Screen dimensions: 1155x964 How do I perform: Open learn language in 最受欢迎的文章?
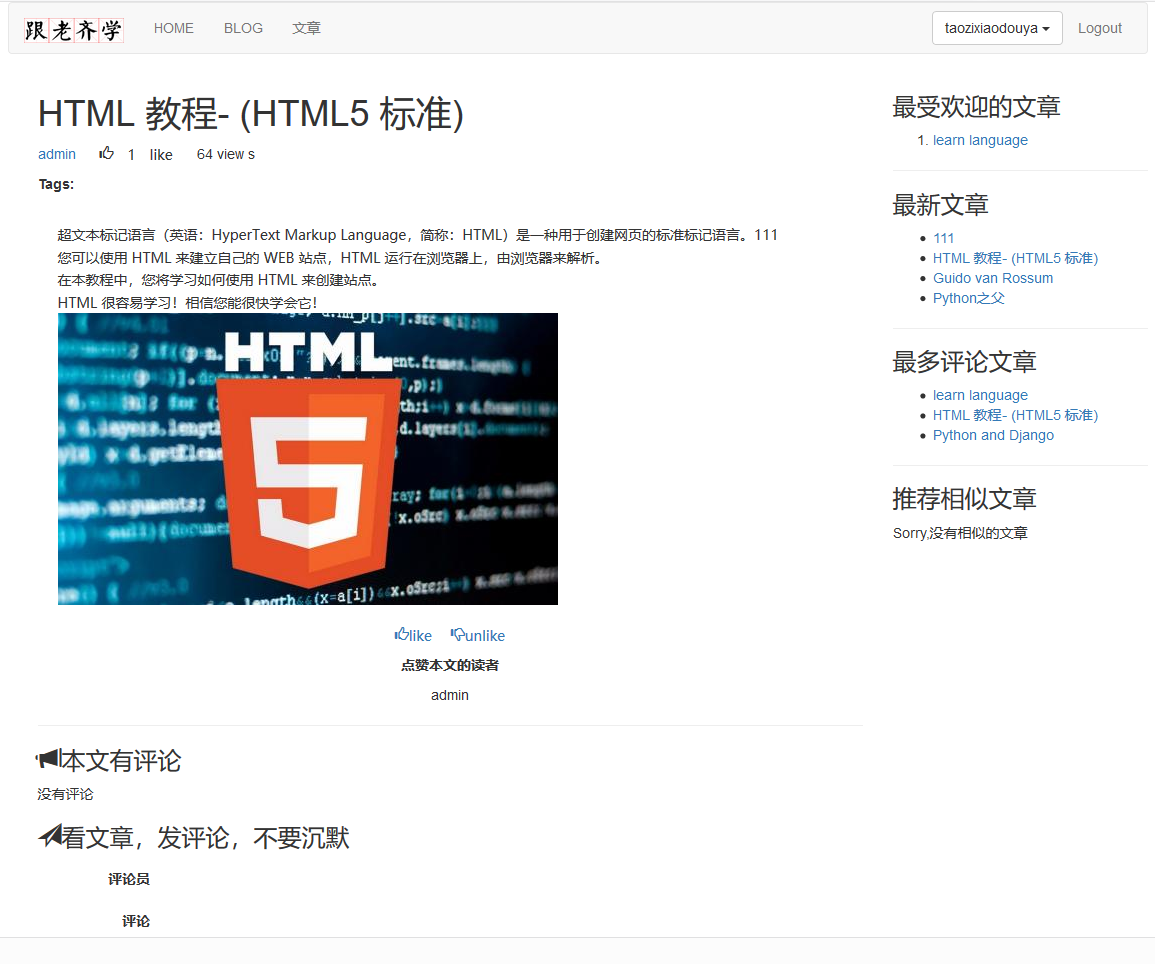pos(980,140)
